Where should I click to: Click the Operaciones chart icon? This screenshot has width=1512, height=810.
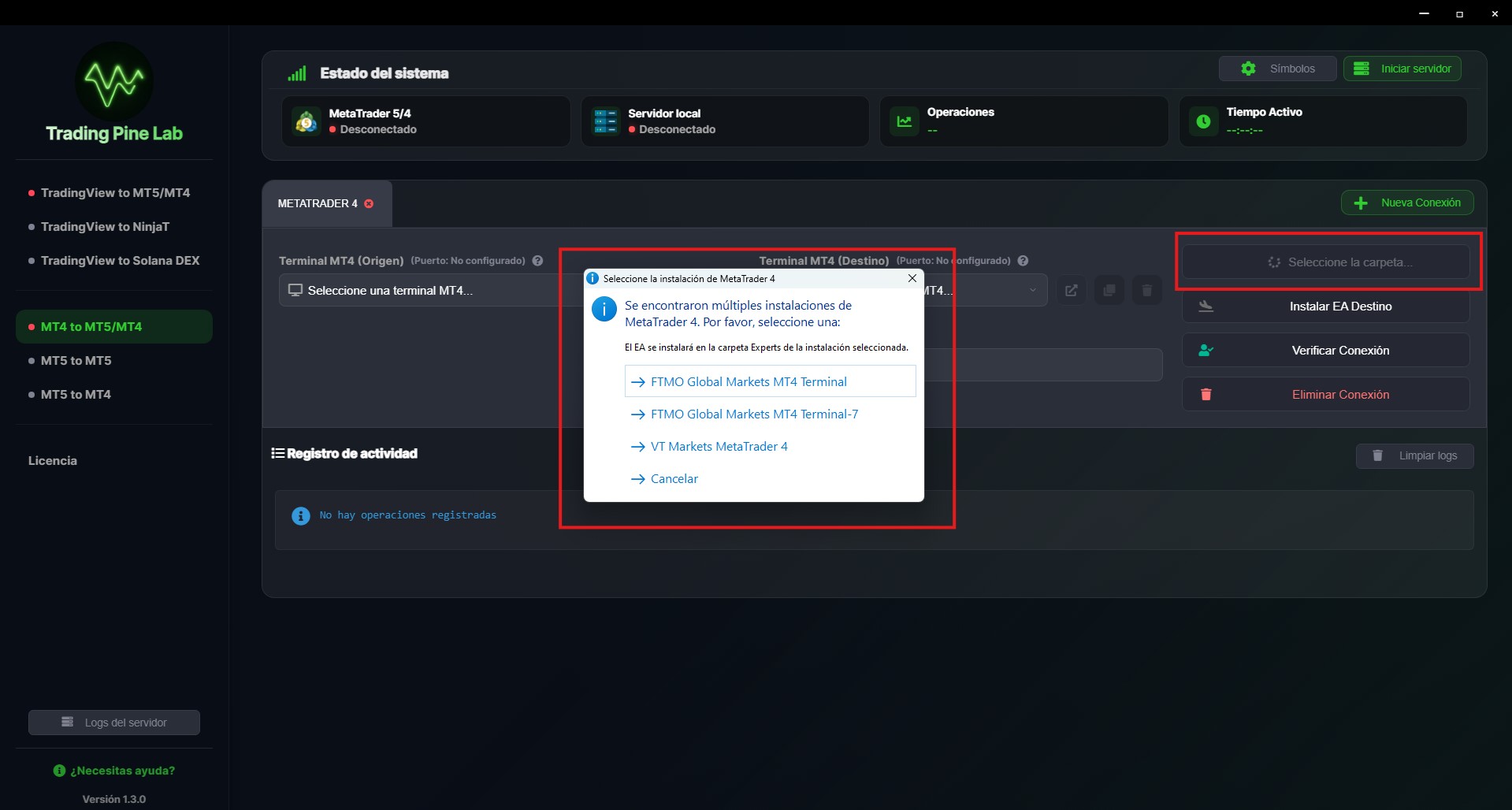coord(905,121)
